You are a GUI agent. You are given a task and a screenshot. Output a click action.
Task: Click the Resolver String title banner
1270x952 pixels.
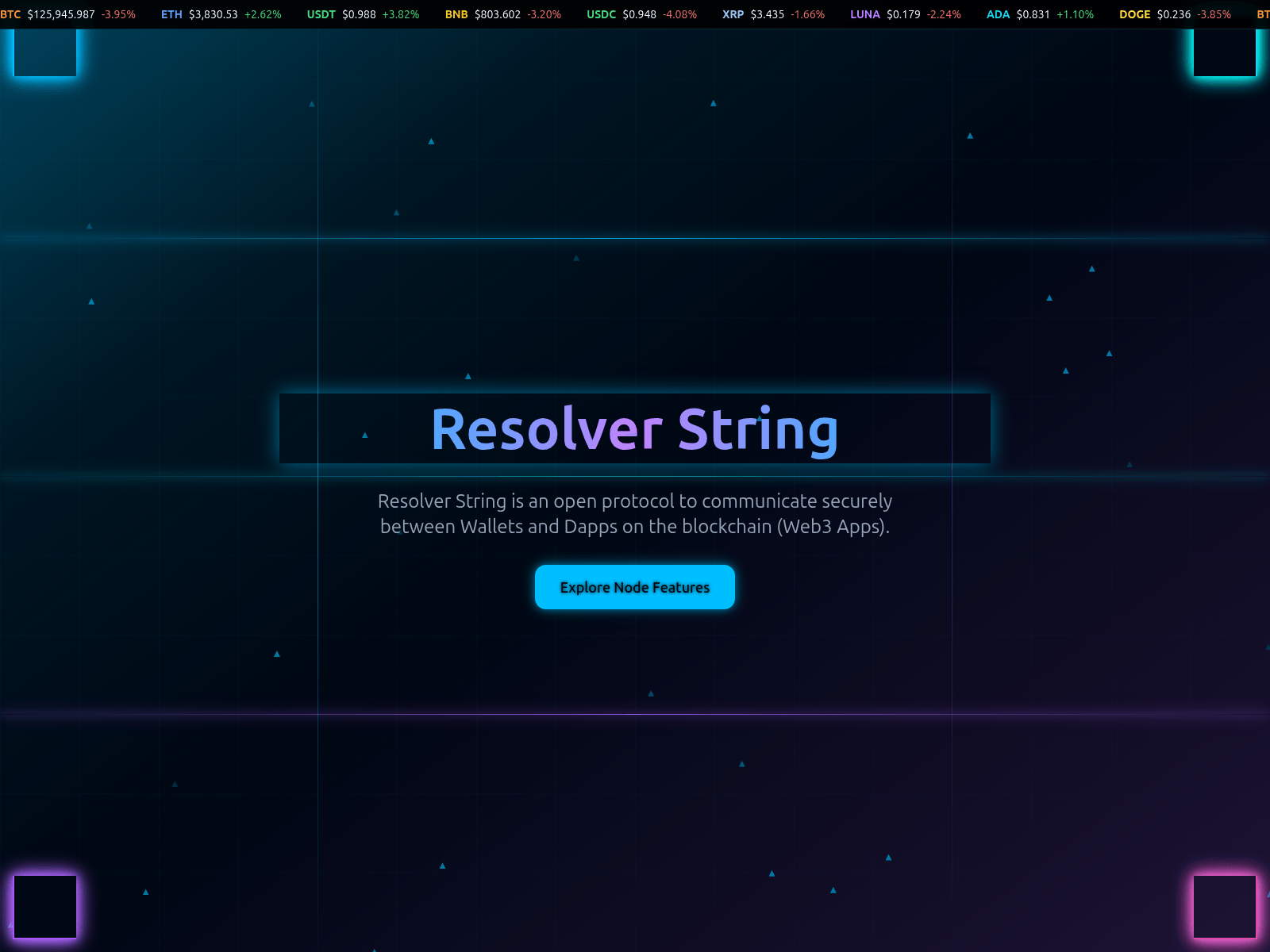pyautogui.click(x=635, y=428)
